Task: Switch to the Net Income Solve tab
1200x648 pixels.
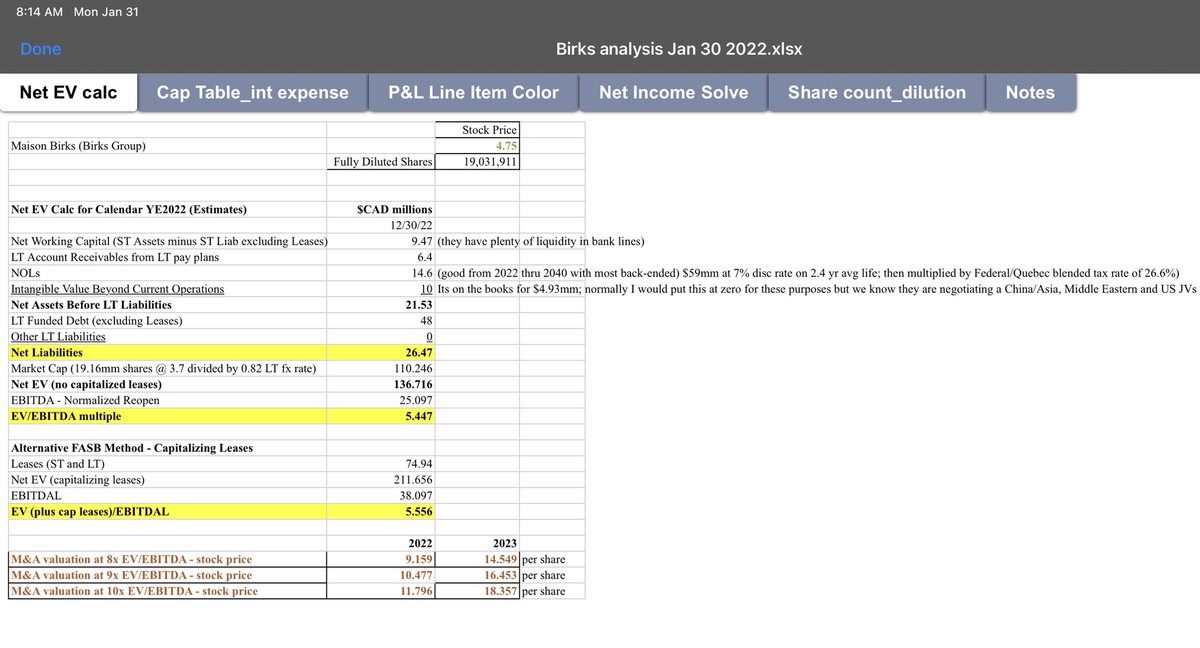Action: (673, 92)
